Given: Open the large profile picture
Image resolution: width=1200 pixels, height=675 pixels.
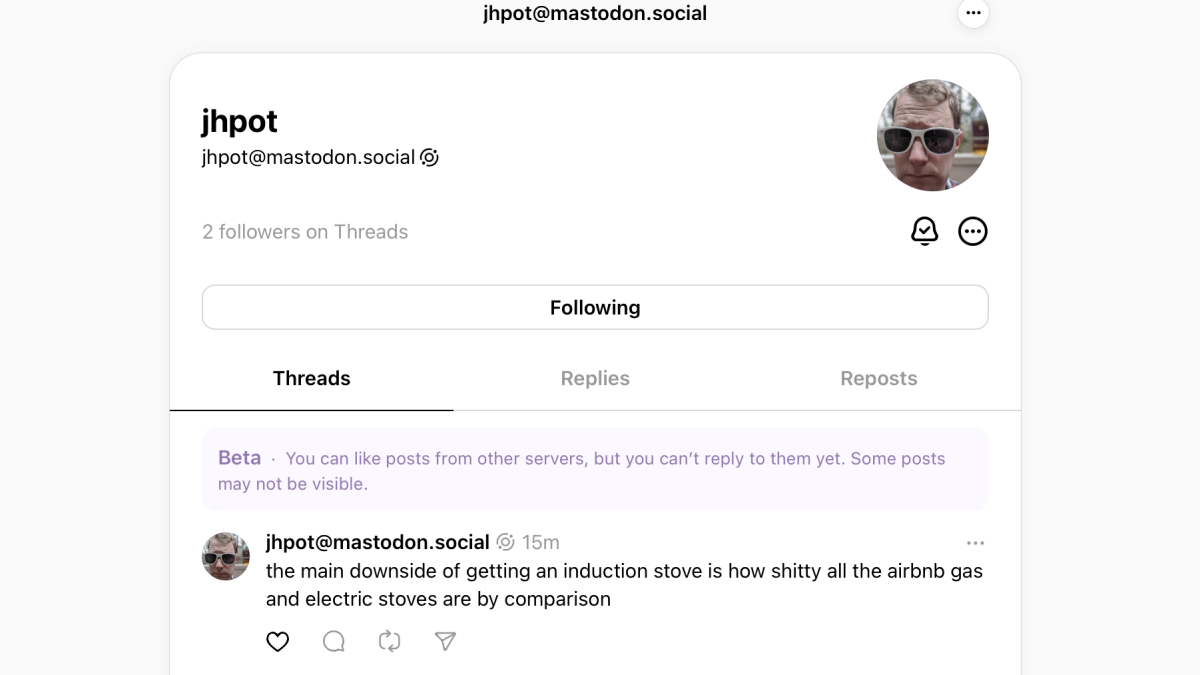Looking at the screenshot, I should 932,135.
